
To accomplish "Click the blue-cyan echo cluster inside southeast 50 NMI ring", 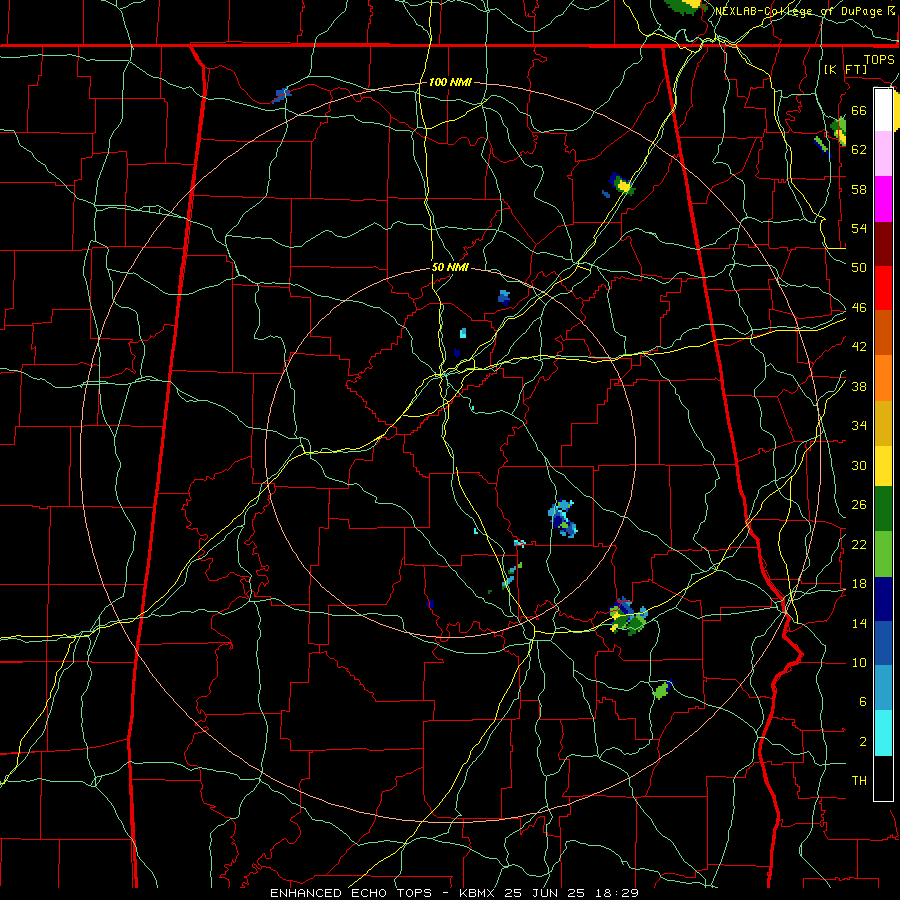I will (563, 518).
